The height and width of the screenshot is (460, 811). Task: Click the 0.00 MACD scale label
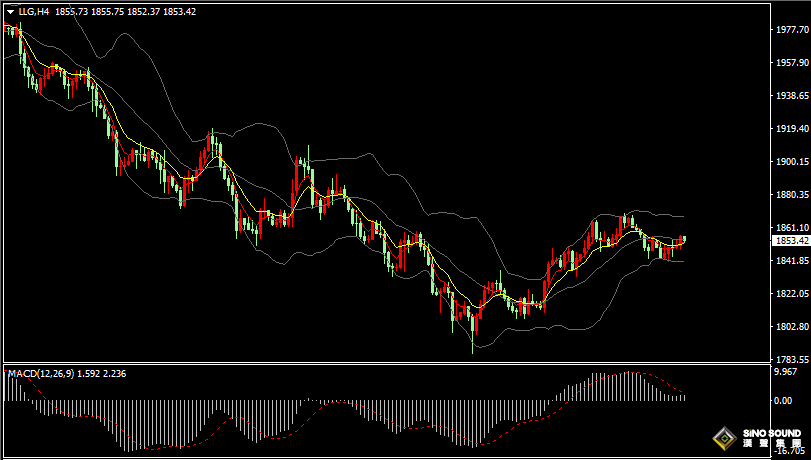pos(783,400)
